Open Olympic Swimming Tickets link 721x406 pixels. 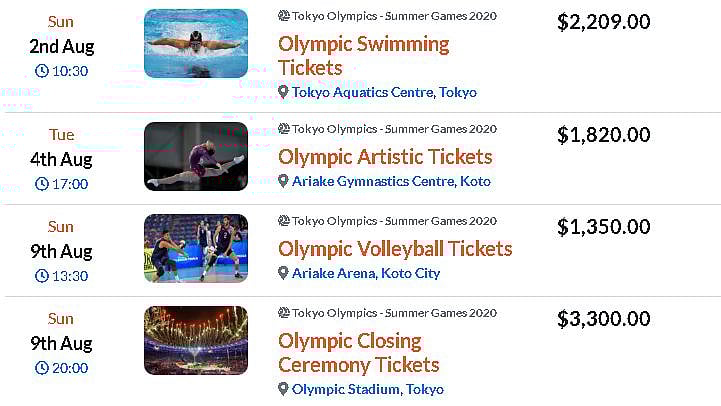363,56
